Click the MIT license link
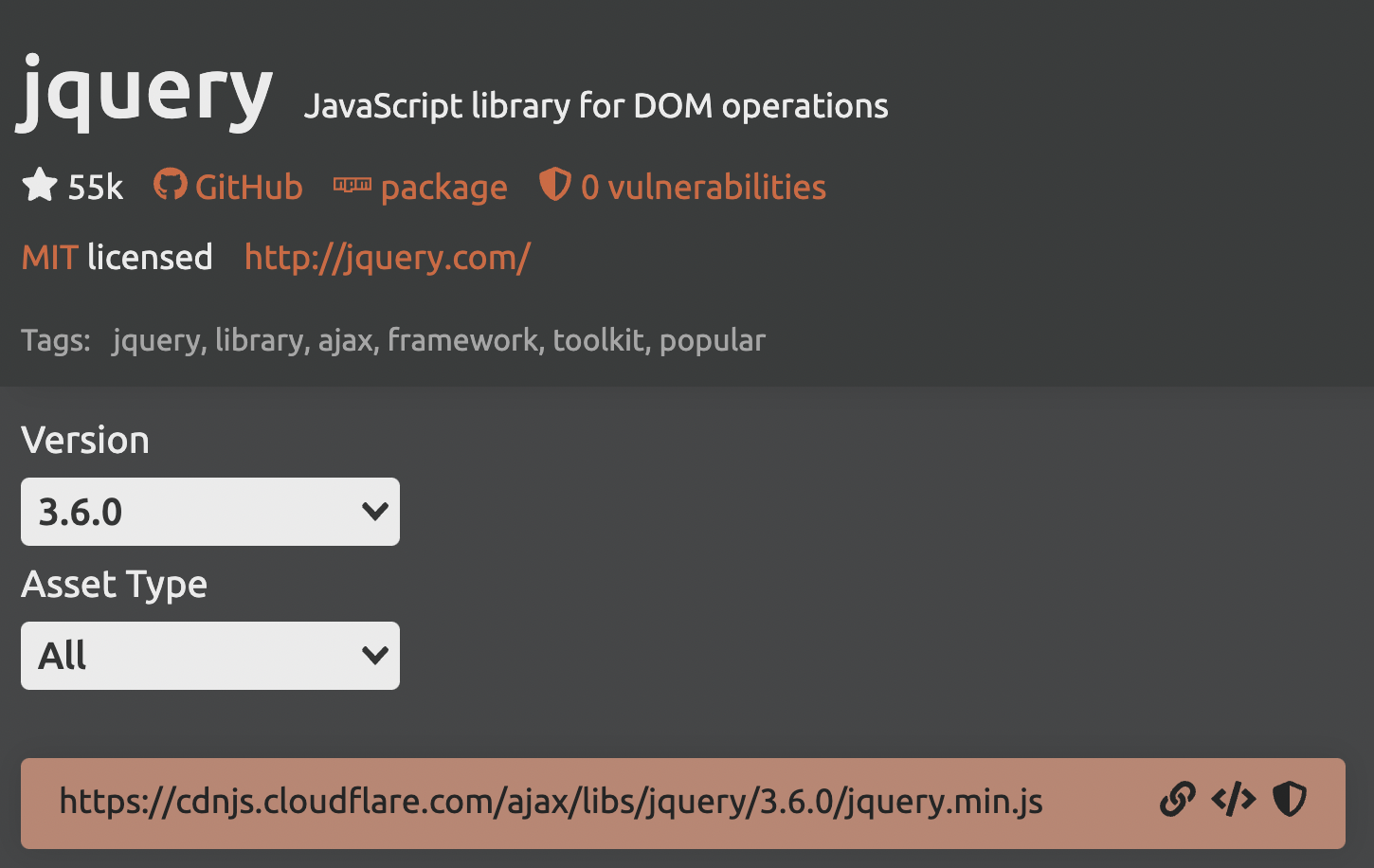1374x868 pixels. coord(49,257)
